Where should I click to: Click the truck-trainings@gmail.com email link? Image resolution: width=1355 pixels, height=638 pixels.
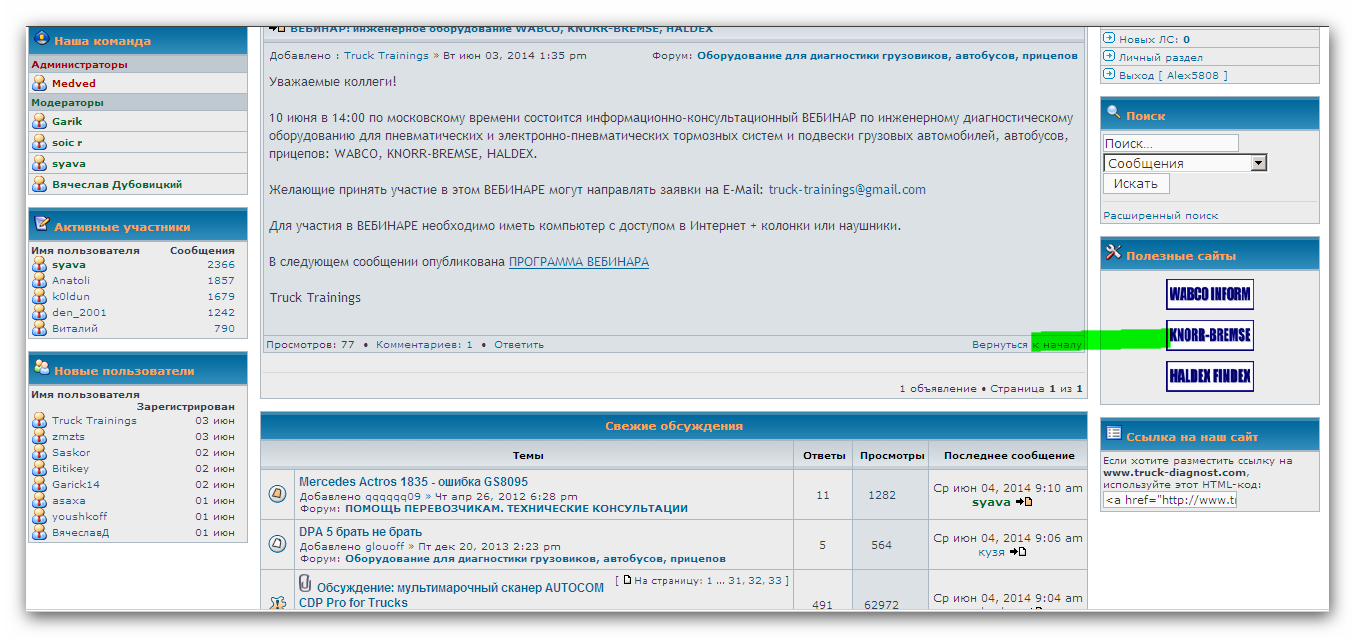pyautogui.click(x=847, y=190)
